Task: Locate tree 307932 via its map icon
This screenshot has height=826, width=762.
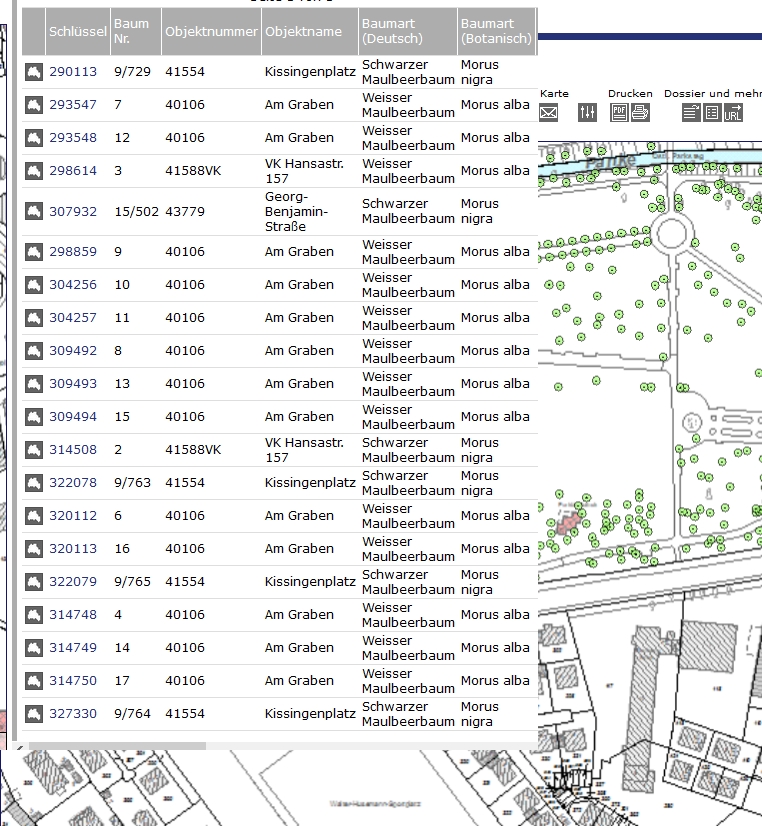Action: (x=34, y=212)
